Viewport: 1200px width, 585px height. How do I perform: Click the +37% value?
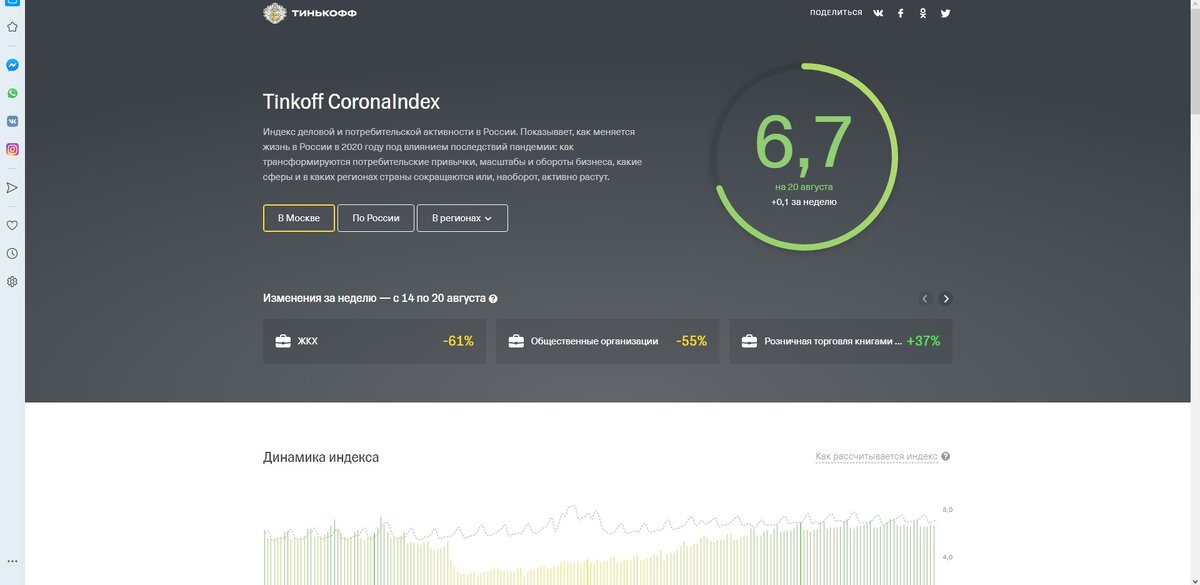923,341
